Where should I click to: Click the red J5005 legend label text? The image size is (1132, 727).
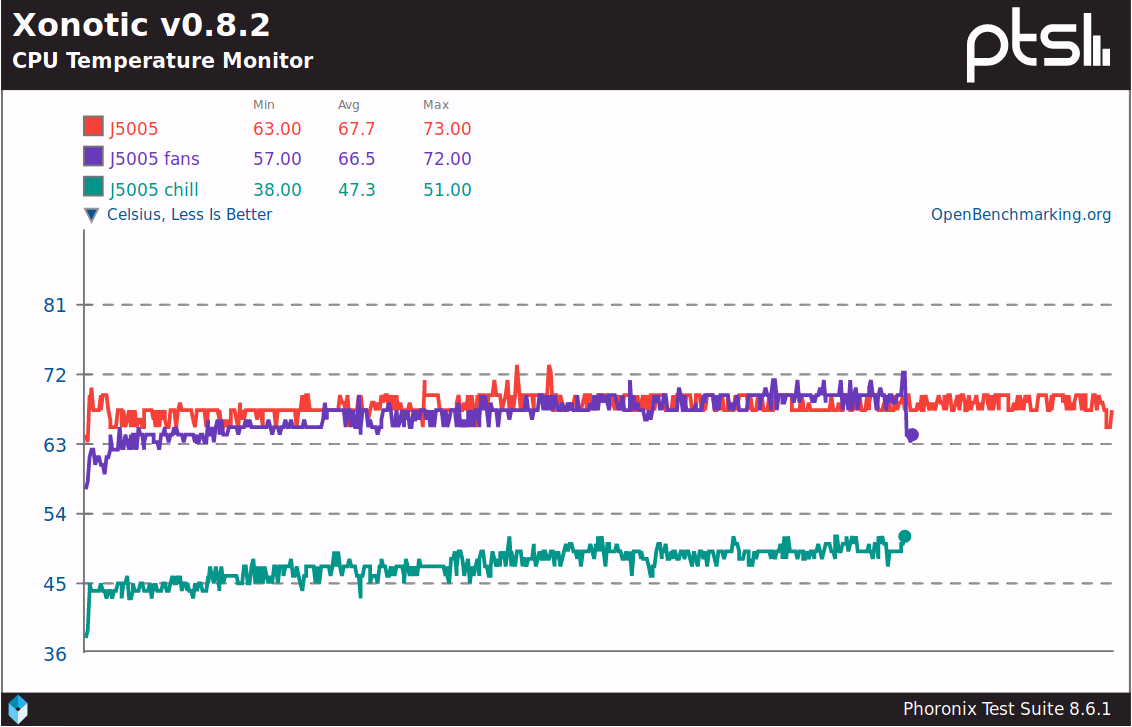134,129
